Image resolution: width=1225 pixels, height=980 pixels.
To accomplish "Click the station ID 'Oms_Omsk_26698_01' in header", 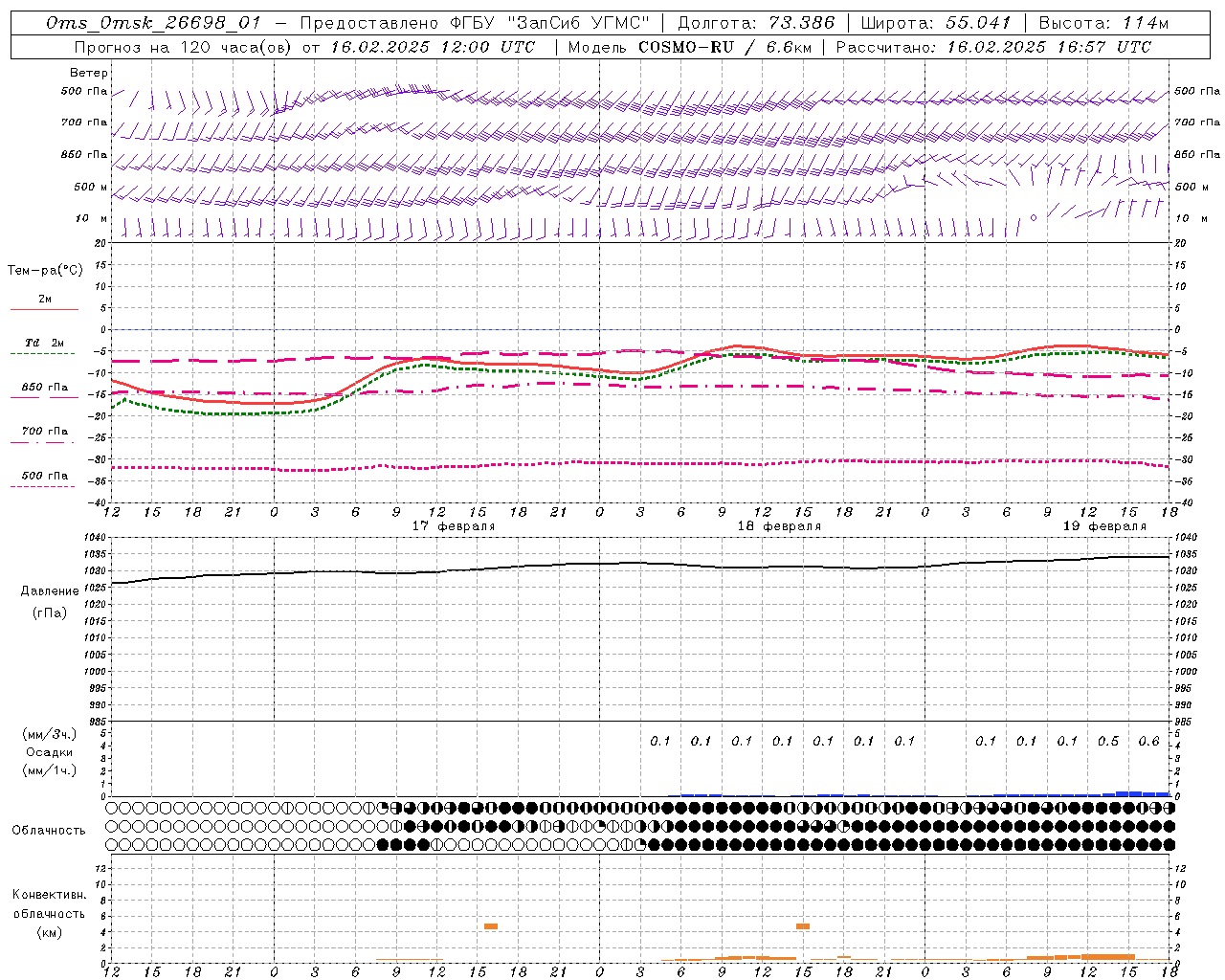I will tap(153, 23).
